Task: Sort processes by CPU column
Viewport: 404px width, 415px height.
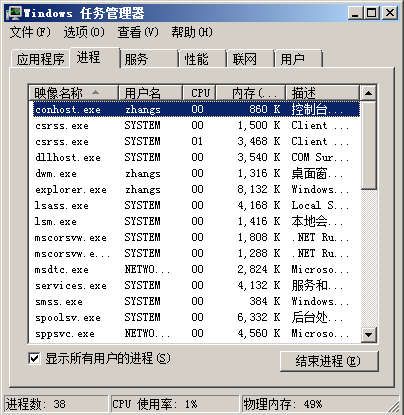Action: (x=199, y=93)
